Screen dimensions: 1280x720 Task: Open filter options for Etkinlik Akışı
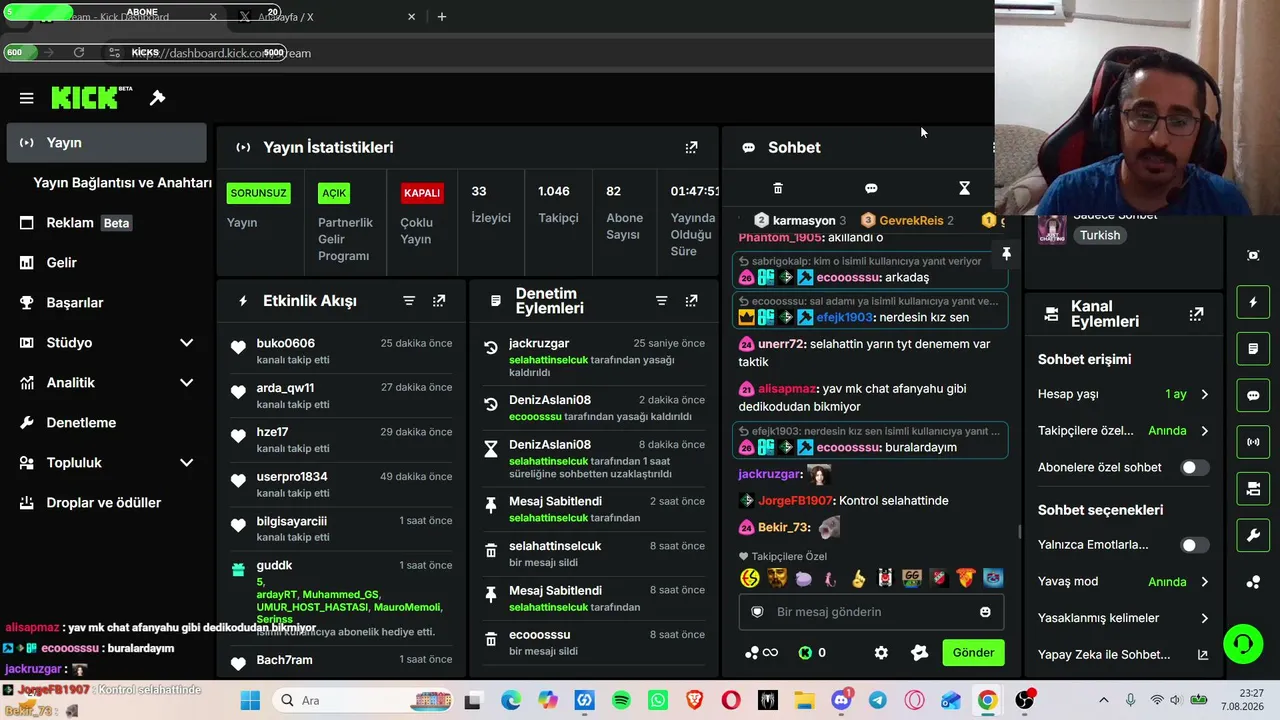click(x=409, y=301)
